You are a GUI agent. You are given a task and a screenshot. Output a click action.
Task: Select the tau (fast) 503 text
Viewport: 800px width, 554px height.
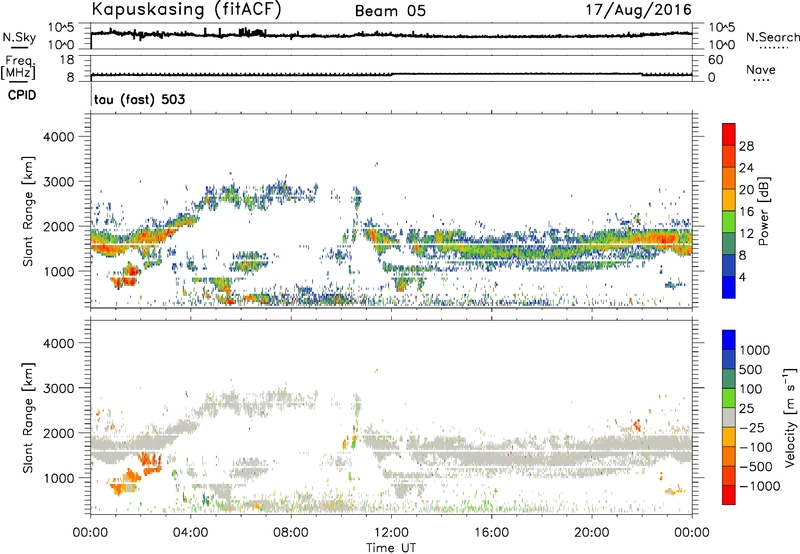[x=139, y=99]
